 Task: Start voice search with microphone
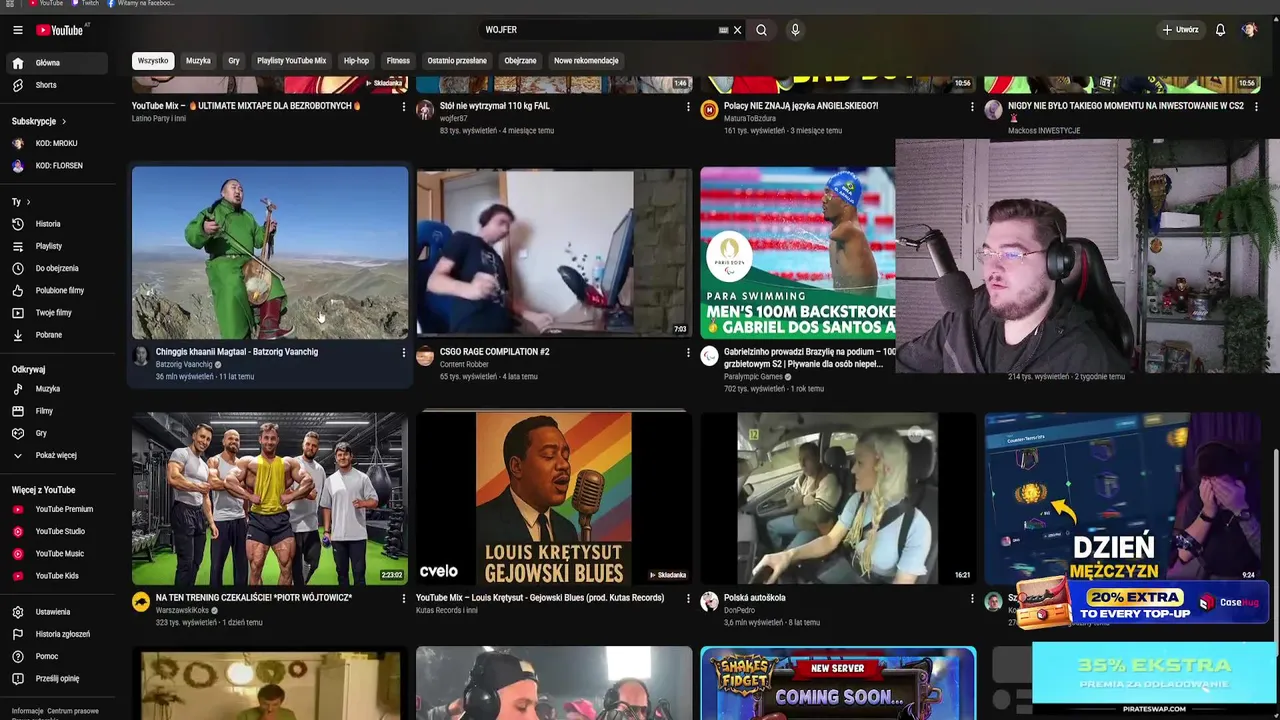tap(795, 30)
